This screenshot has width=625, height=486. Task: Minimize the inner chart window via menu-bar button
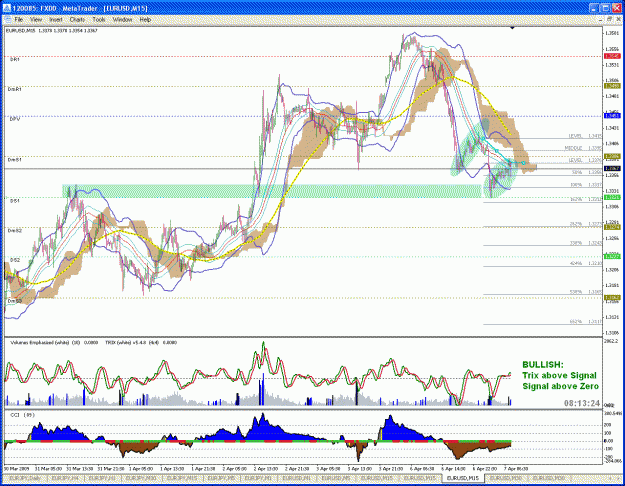(x=601, y=19)
